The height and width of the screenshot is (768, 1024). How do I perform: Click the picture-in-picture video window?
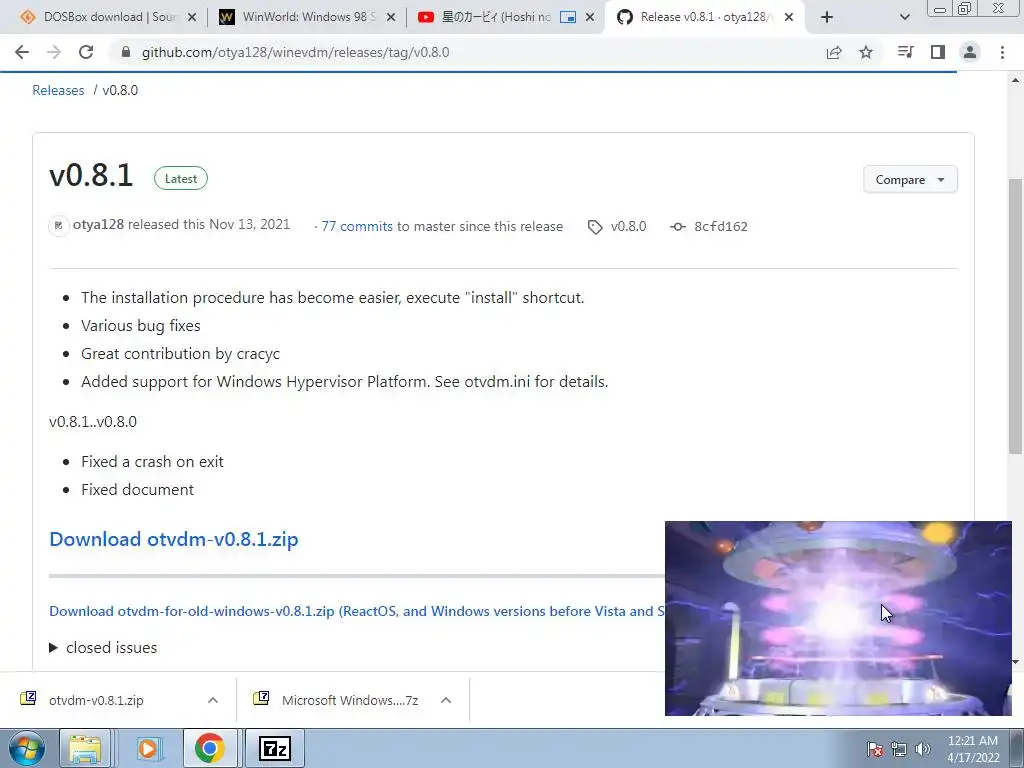(838, 618)
